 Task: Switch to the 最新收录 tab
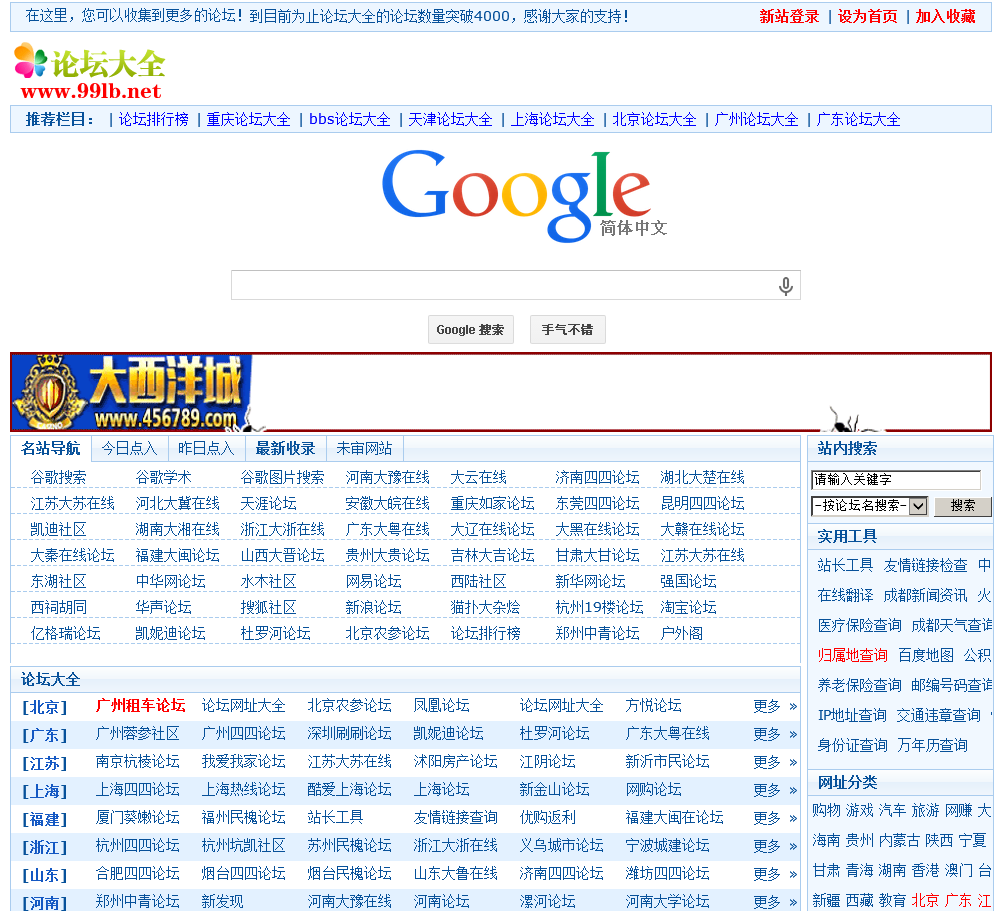(285, 448)
